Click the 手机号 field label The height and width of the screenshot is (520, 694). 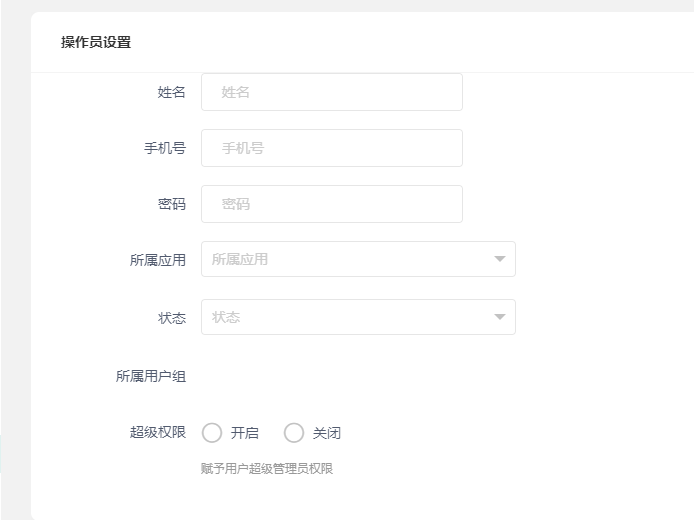(165, 148)
